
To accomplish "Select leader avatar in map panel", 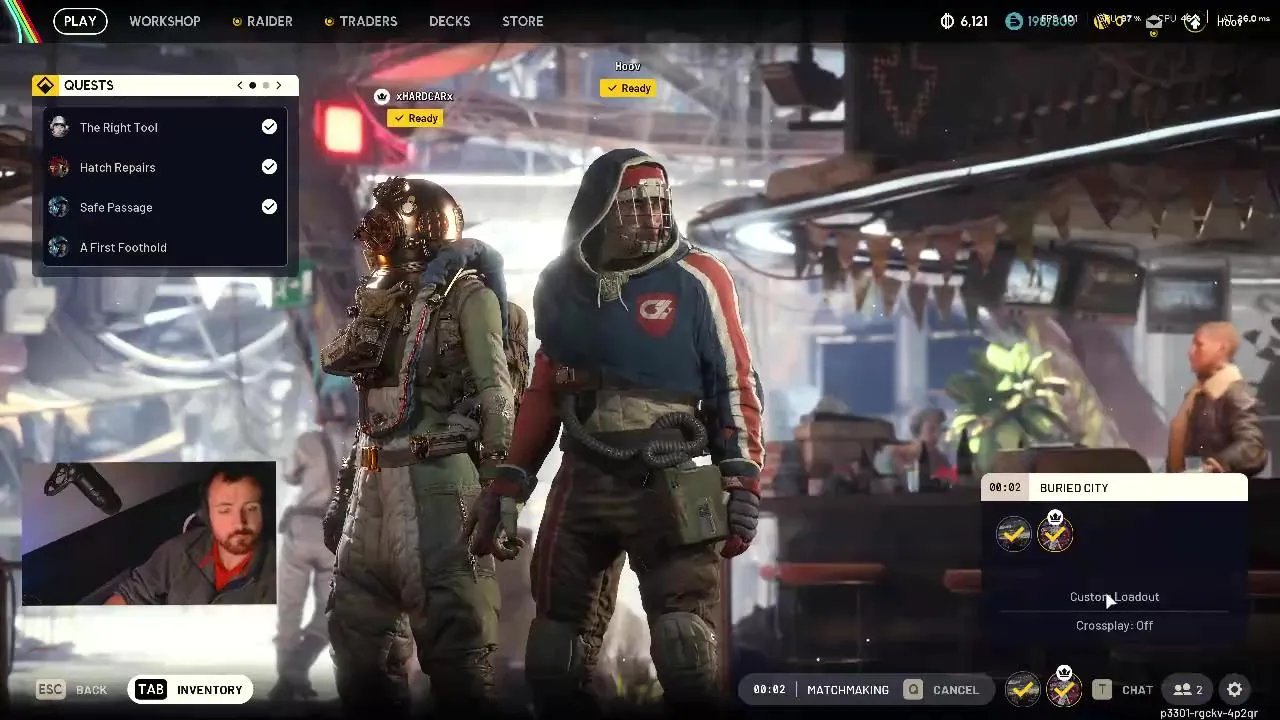I will click(1055, 532).
